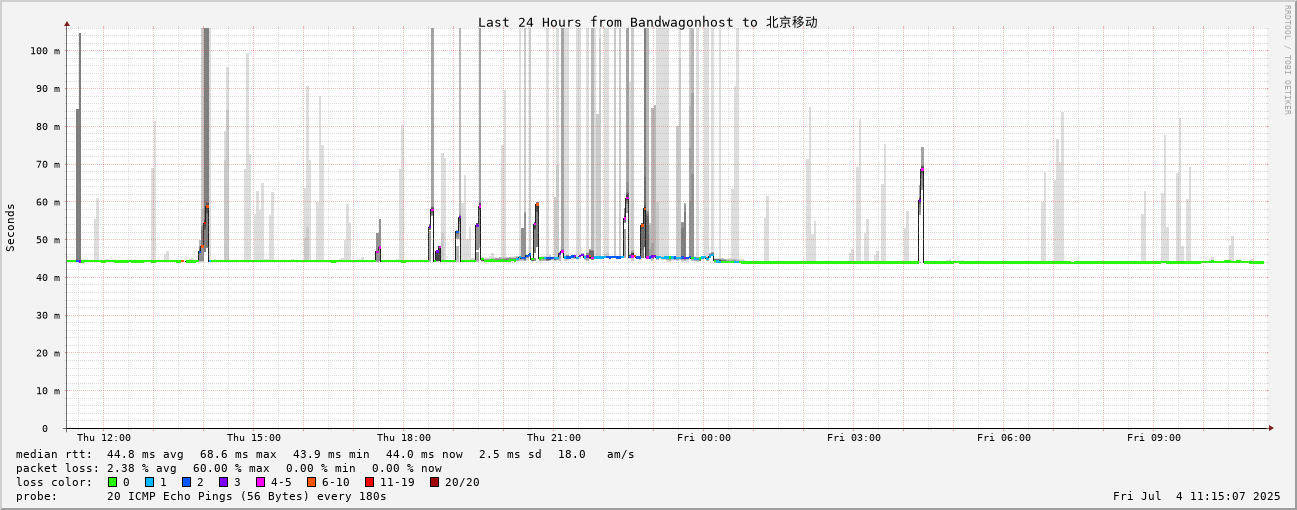Screen dimensions: 1297x510
Task: Click the red arrow at x-axis end
Action: 1271,428
